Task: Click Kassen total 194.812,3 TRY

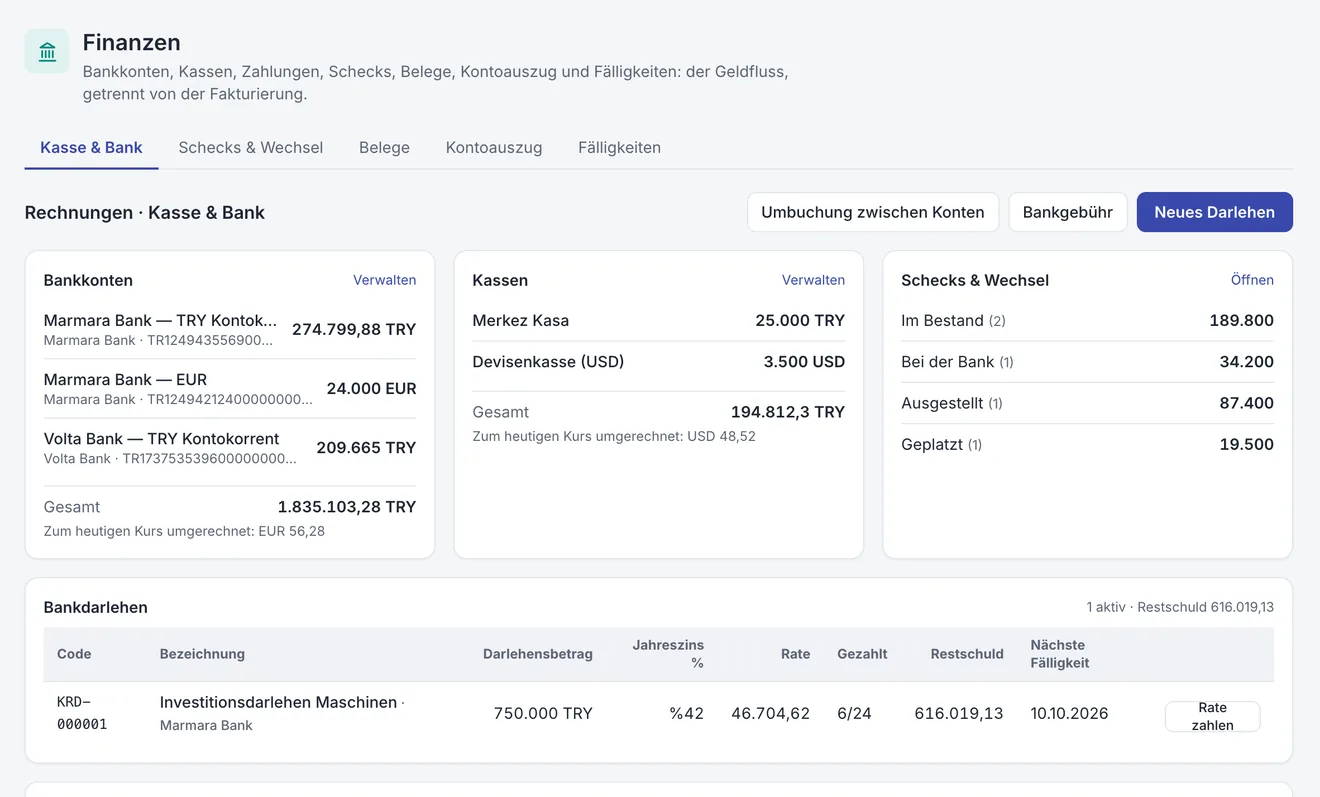Action: click(788, 412)
